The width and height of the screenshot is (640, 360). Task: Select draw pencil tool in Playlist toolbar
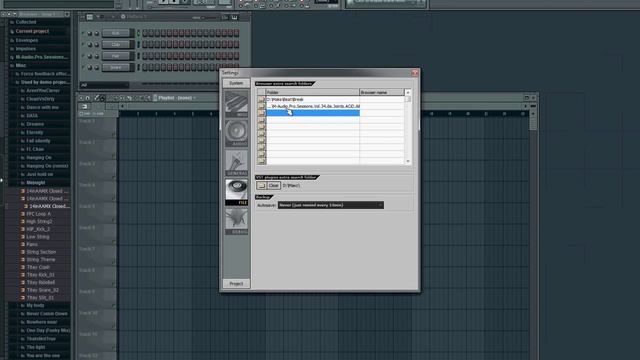97,98
